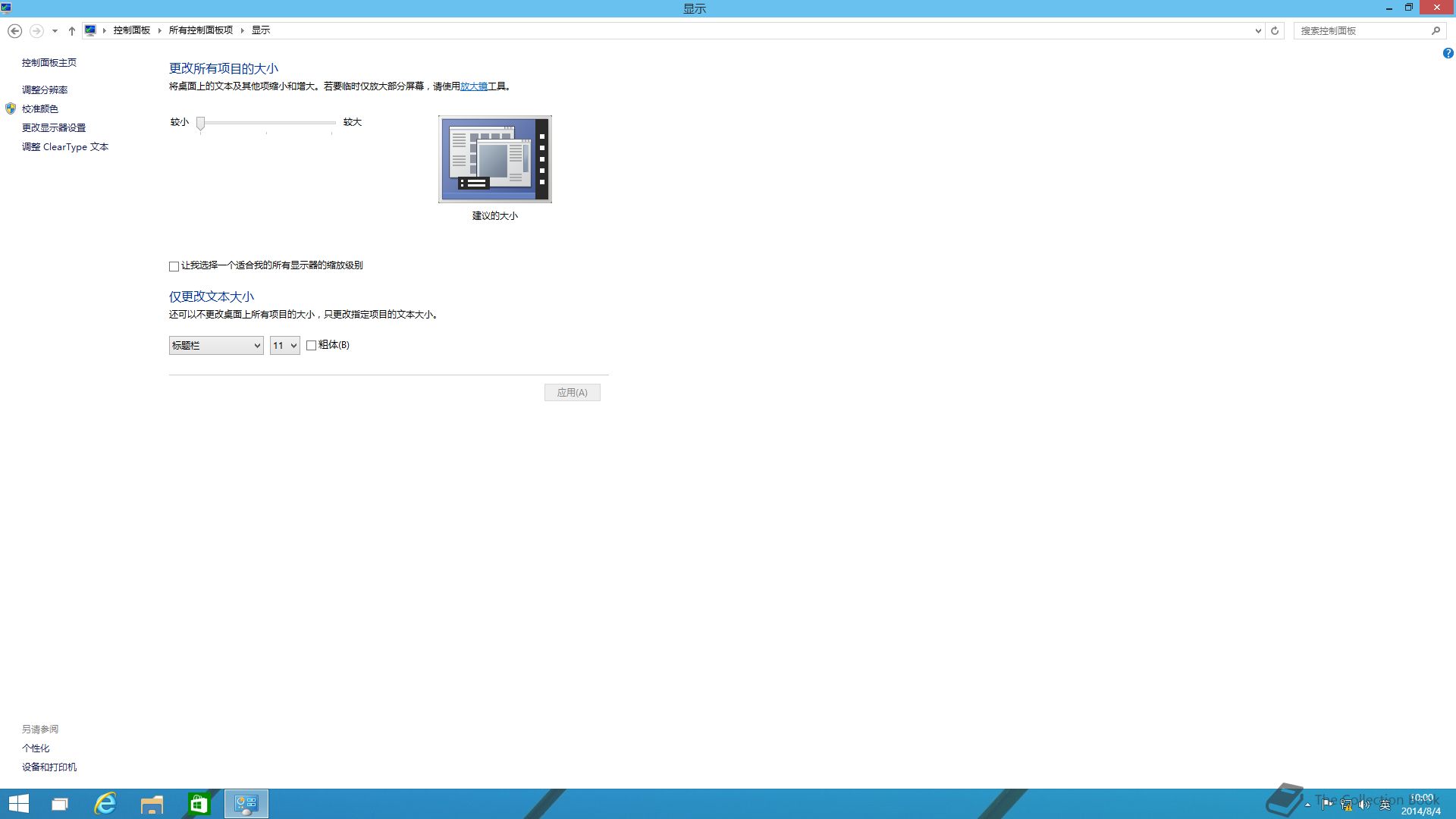Click the search magnifier icon
The image size is (1456, 819).
point(1436,31)
